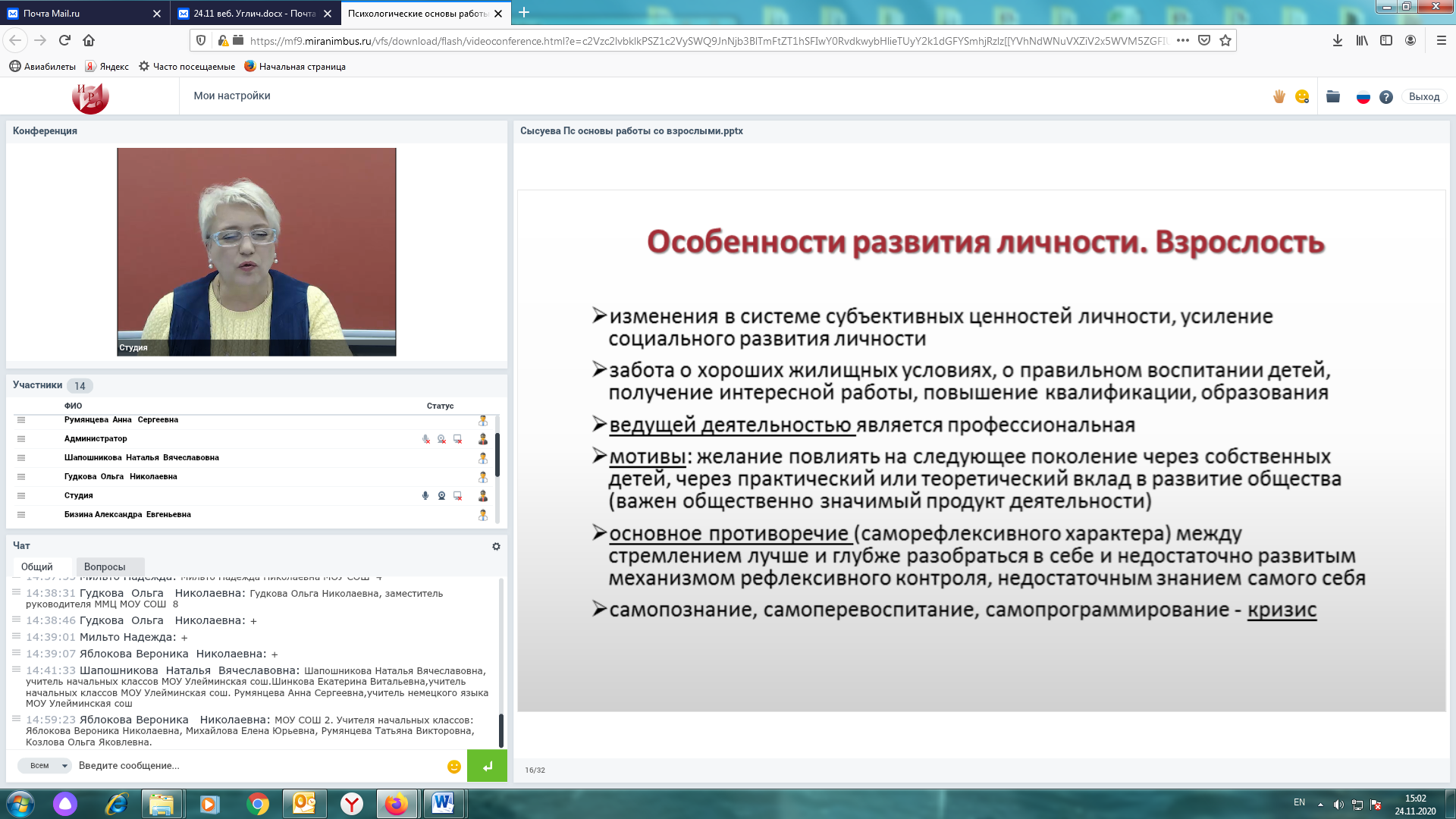This screenshot has height=819, width=1456.
Task: Open row menu for Администратор
Action: (21, 439)
